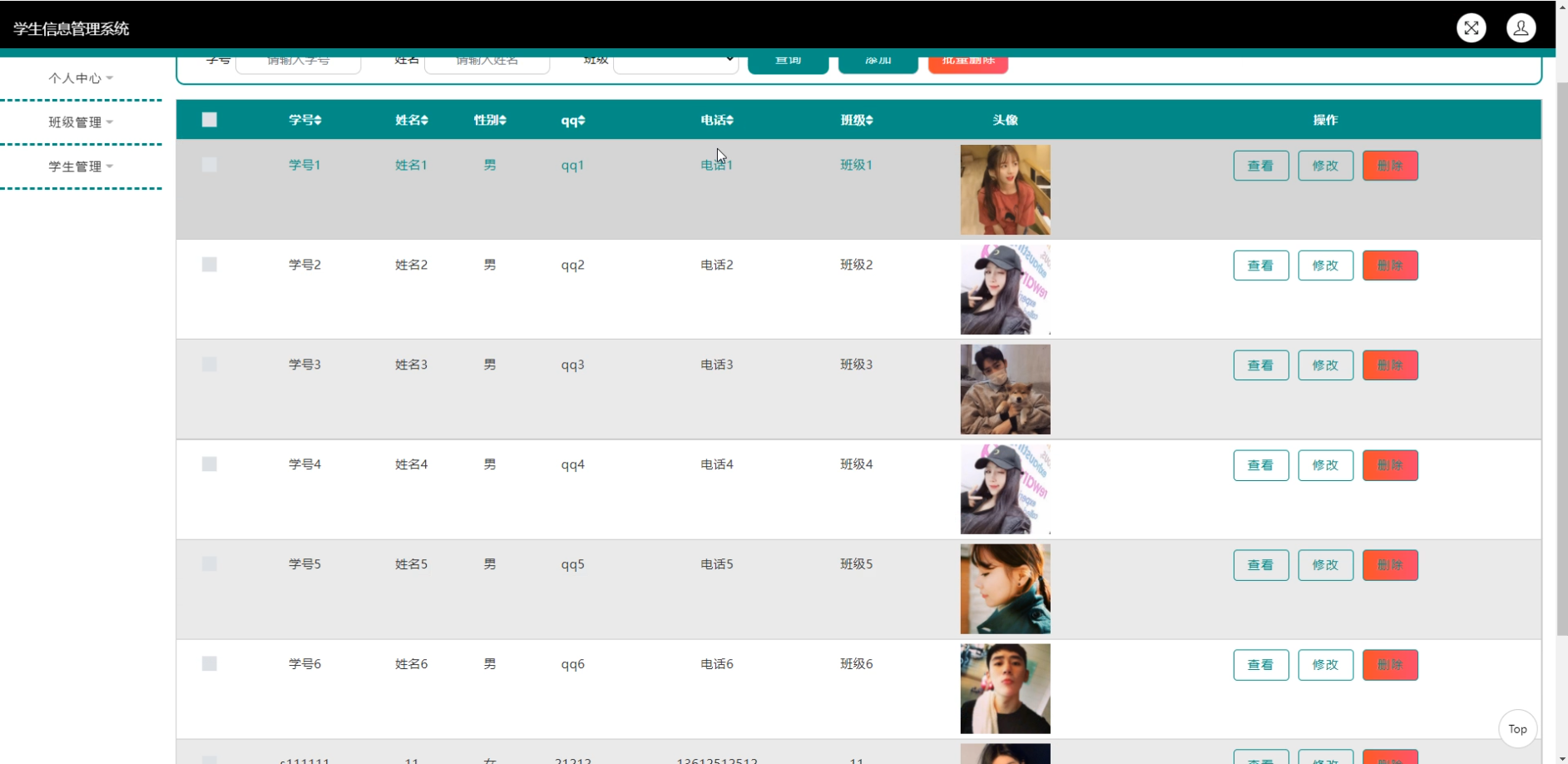This screenshot has width=1568, height=764.
Task: Click 修改 button for 学号1
Action: 1326,166
